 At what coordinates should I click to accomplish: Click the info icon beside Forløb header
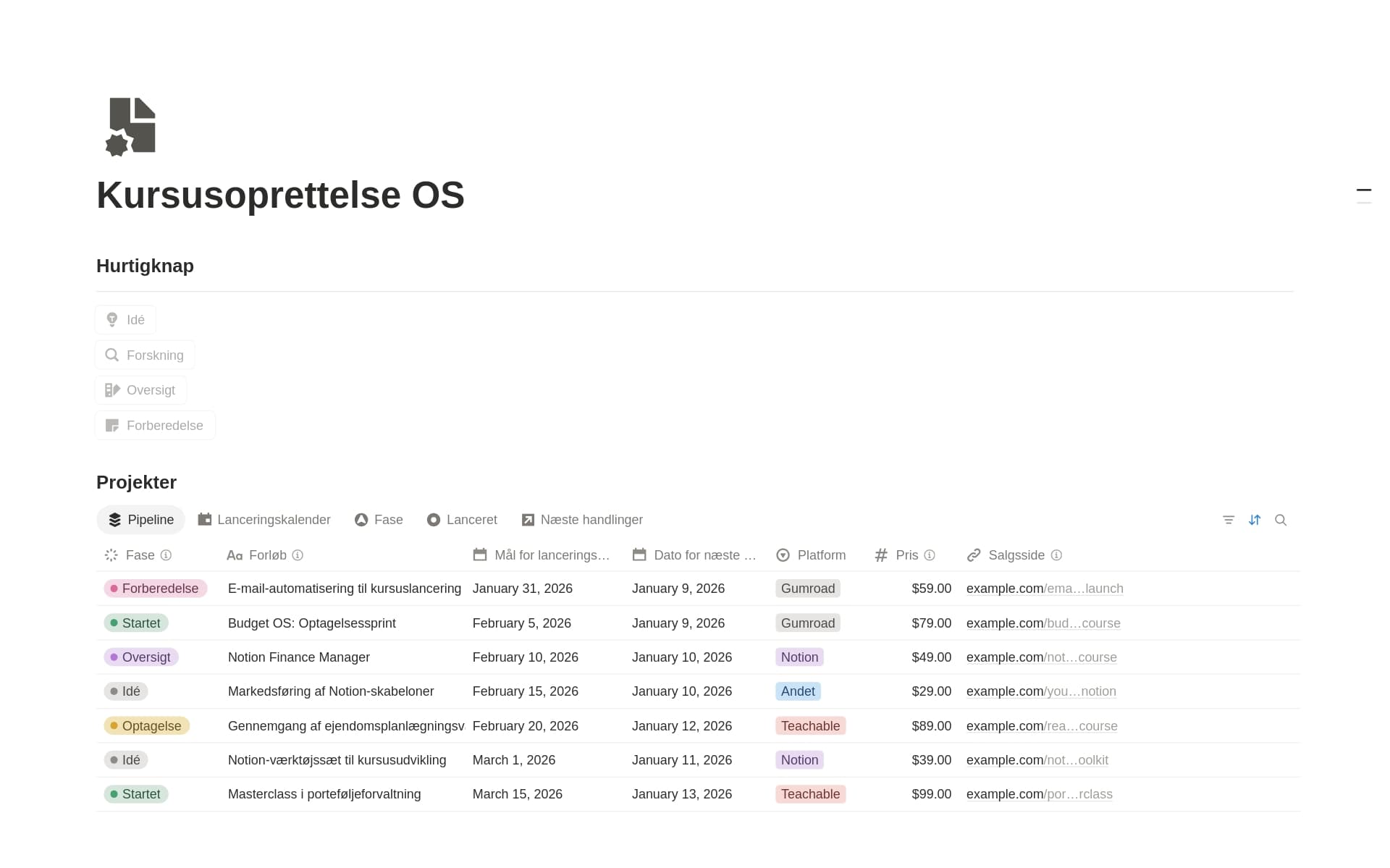(298, 555)
